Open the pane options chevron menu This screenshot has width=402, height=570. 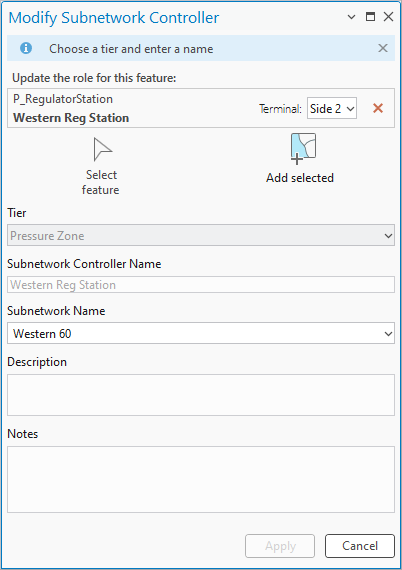click(351, 17)
